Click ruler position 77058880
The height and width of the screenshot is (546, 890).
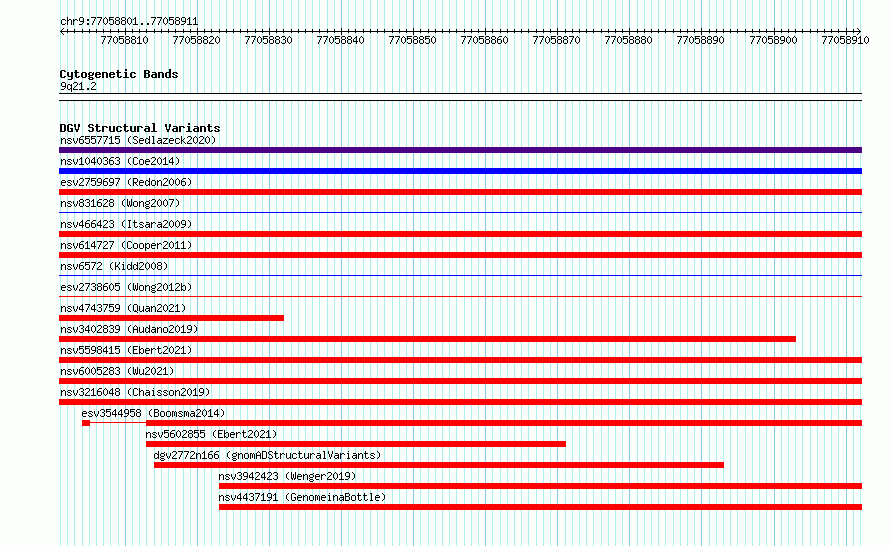point(628,40)
